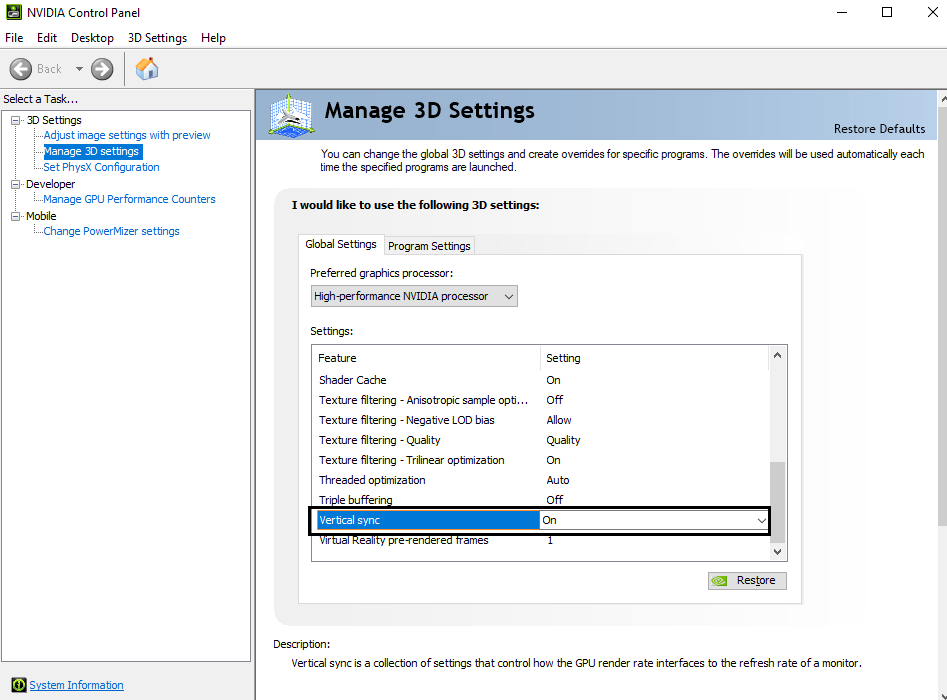Viewport: 947px width, 700px height.
Task: Open Manage GPU Performance Counters
Action: (x=129, y=199)
